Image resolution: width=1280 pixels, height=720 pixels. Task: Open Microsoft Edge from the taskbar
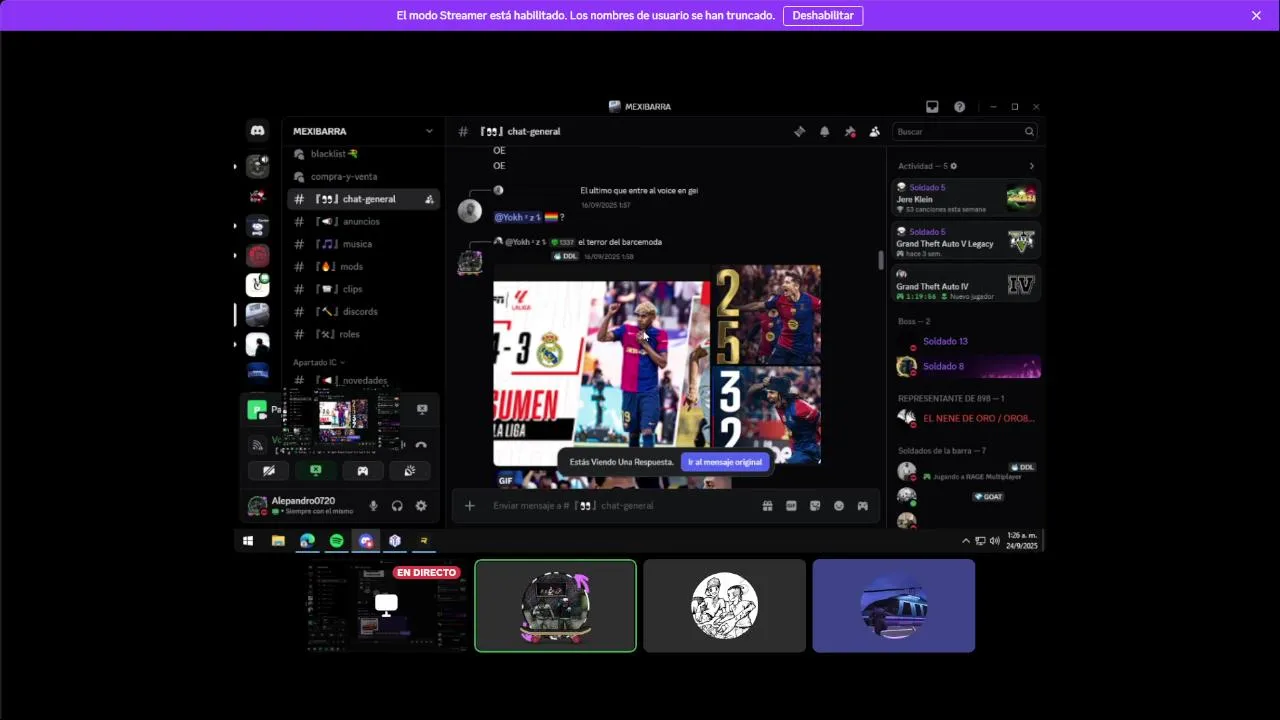click(307, 541)
